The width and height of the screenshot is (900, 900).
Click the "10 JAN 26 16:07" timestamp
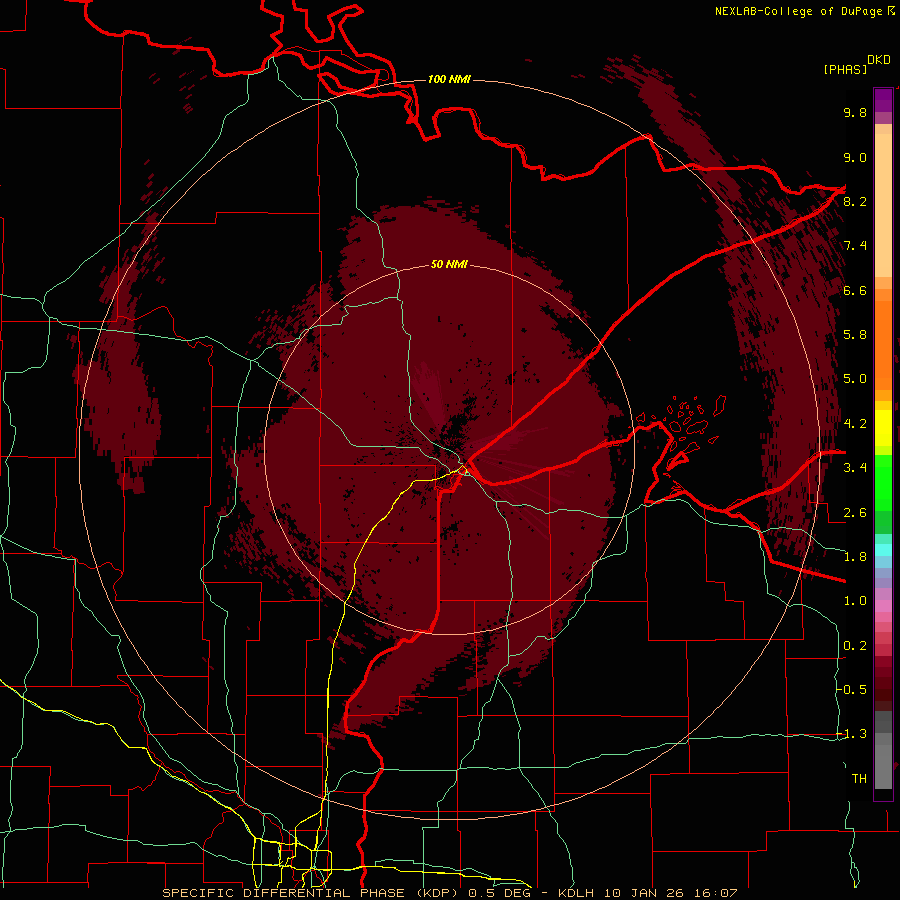[670, 893]
